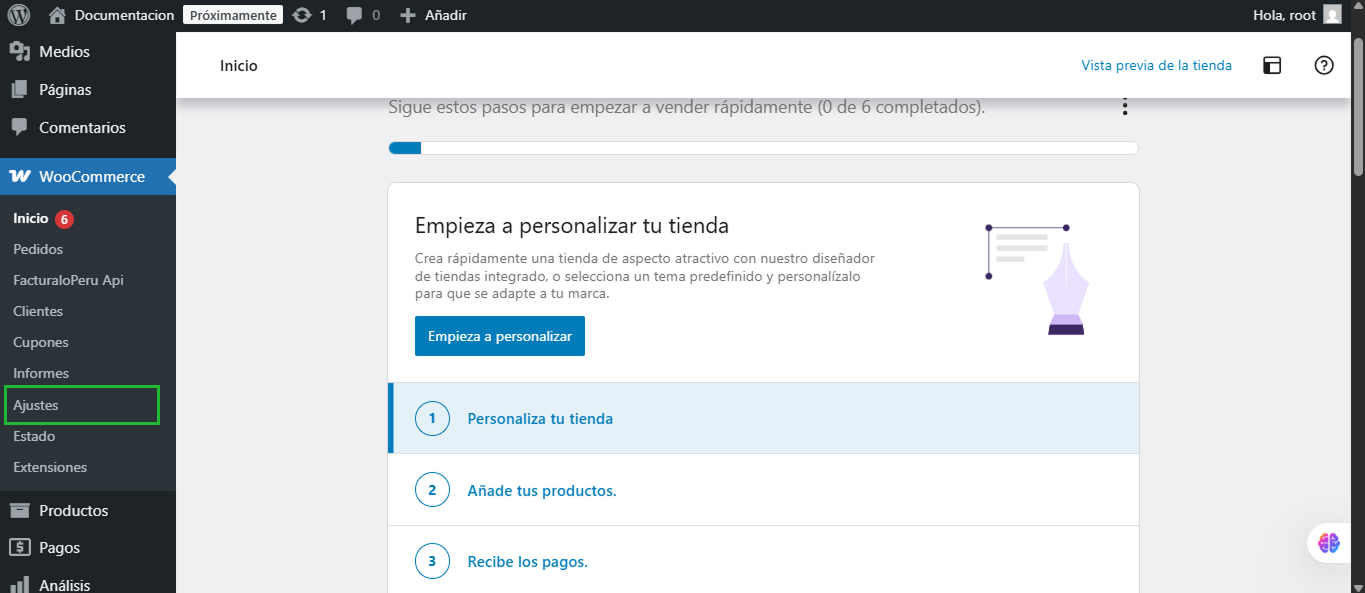
Task: Click the activity panel layout icon
Action: point(1272,66)
